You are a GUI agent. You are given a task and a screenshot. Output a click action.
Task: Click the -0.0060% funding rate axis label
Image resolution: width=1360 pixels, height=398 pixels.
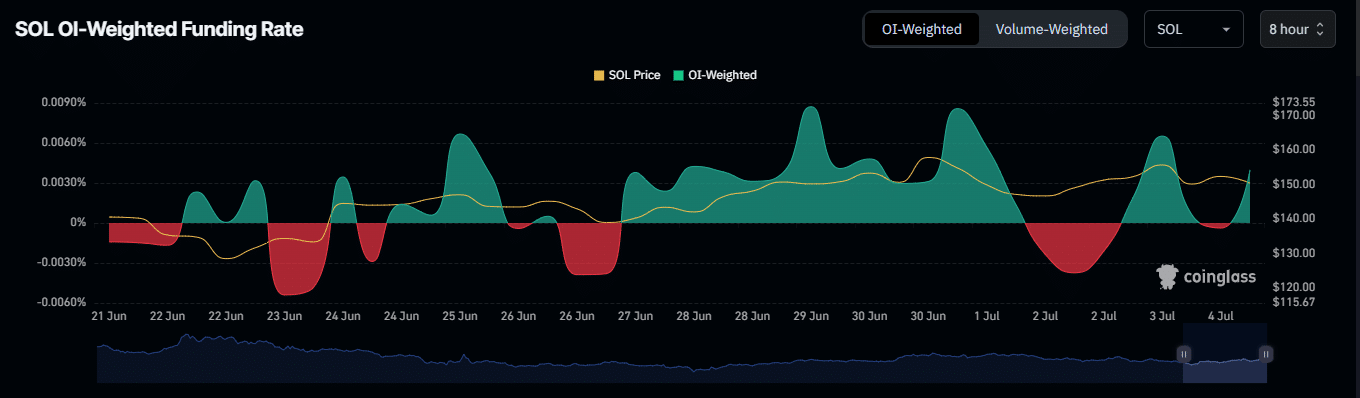pos(62,303)
